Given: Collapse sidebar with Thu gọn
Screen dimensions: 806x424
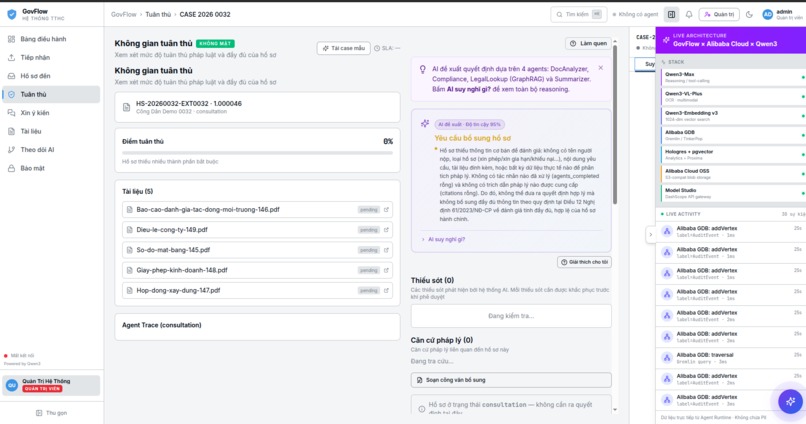Looking at the screenshot, I should click(x=51, y=413).
